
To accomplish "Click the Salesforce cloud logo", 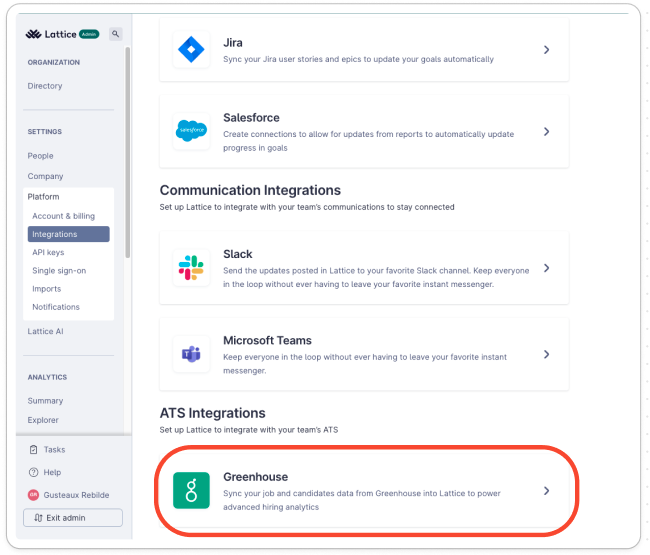I will point(191,131).
